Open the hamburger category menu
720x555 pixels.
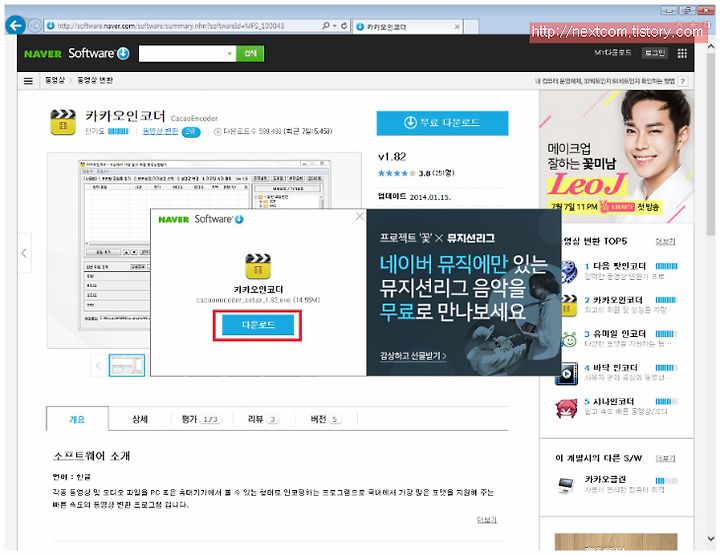tap(28, 81)
